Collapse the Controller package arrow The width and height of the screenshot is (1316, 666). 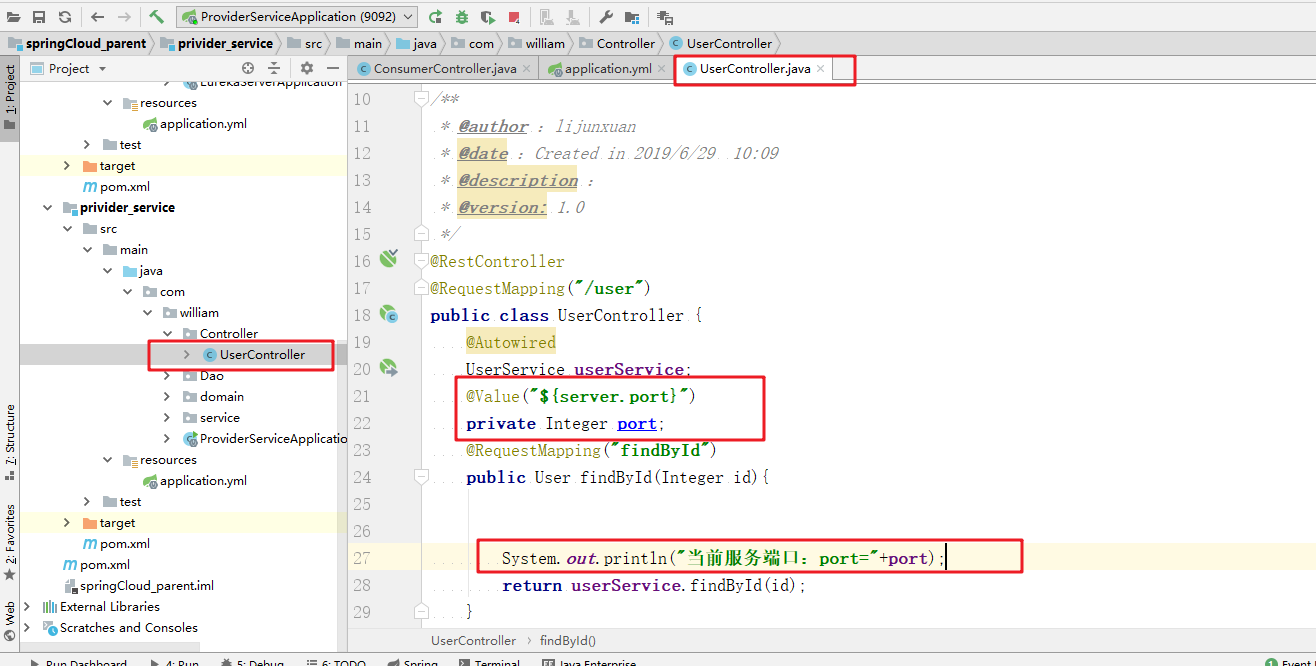(166, 333)
